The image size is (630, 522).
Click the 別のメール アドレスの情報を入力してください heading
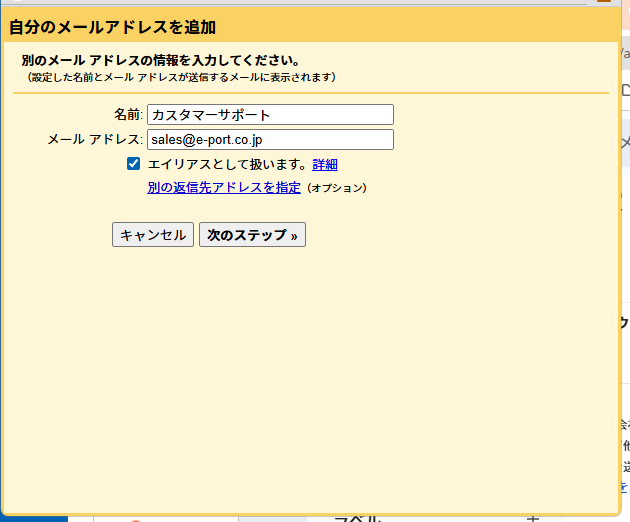(161, 61)
